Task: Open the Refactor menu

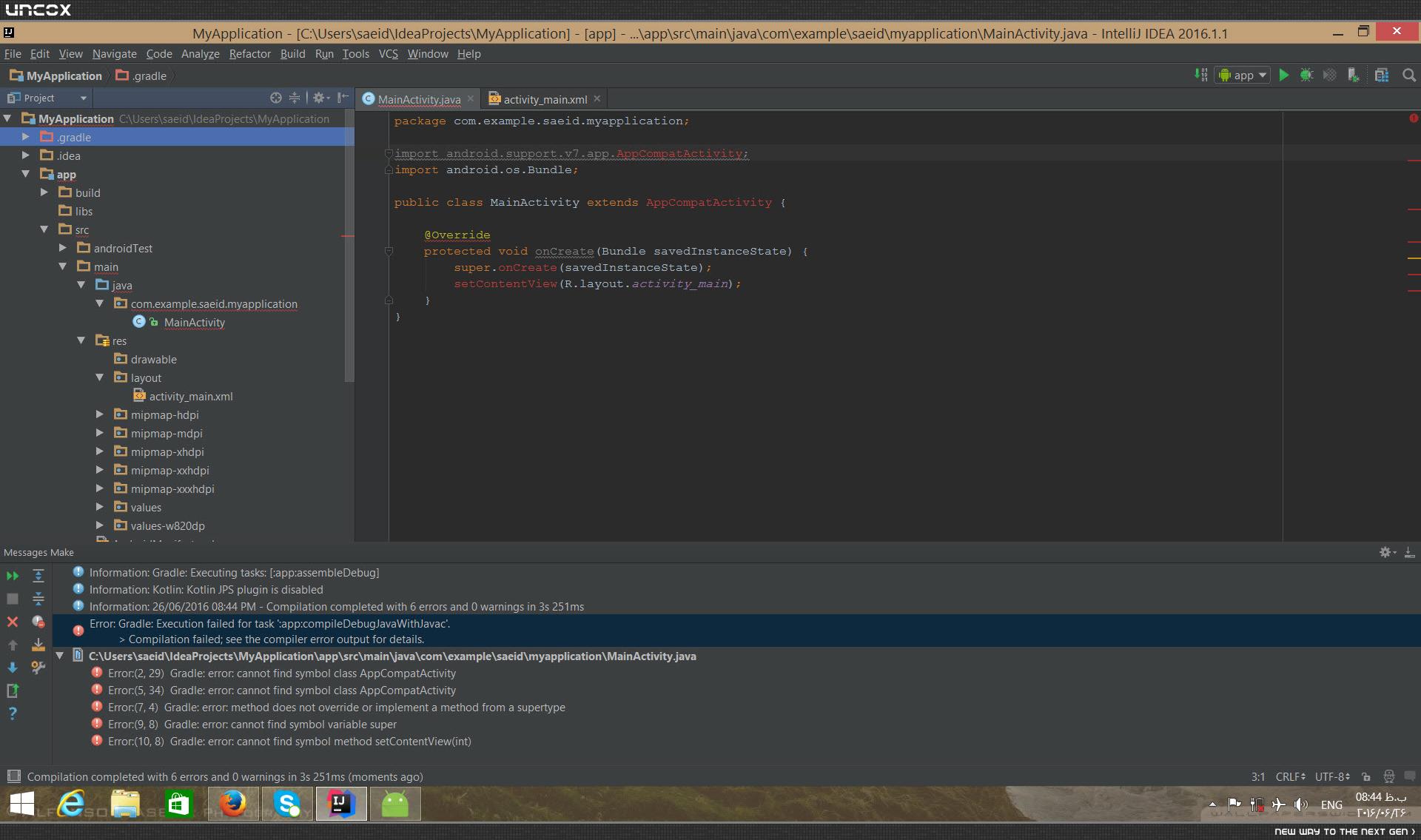Action: pyautogui.click(x=249, y=53)
